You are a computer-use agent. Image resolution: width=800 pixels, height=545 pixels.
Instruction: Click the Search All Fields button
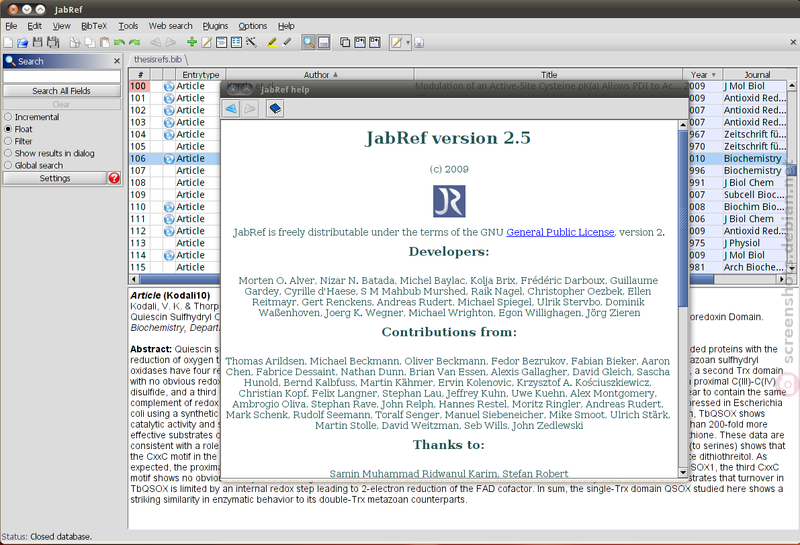click(62, 91)
